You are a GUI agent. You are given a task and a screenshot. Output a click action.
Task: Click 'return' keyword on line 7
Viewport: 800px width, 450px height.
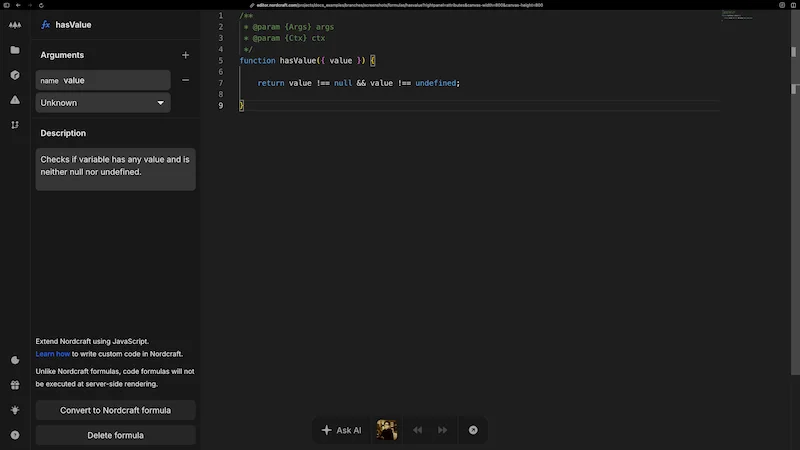click(271, 83)
